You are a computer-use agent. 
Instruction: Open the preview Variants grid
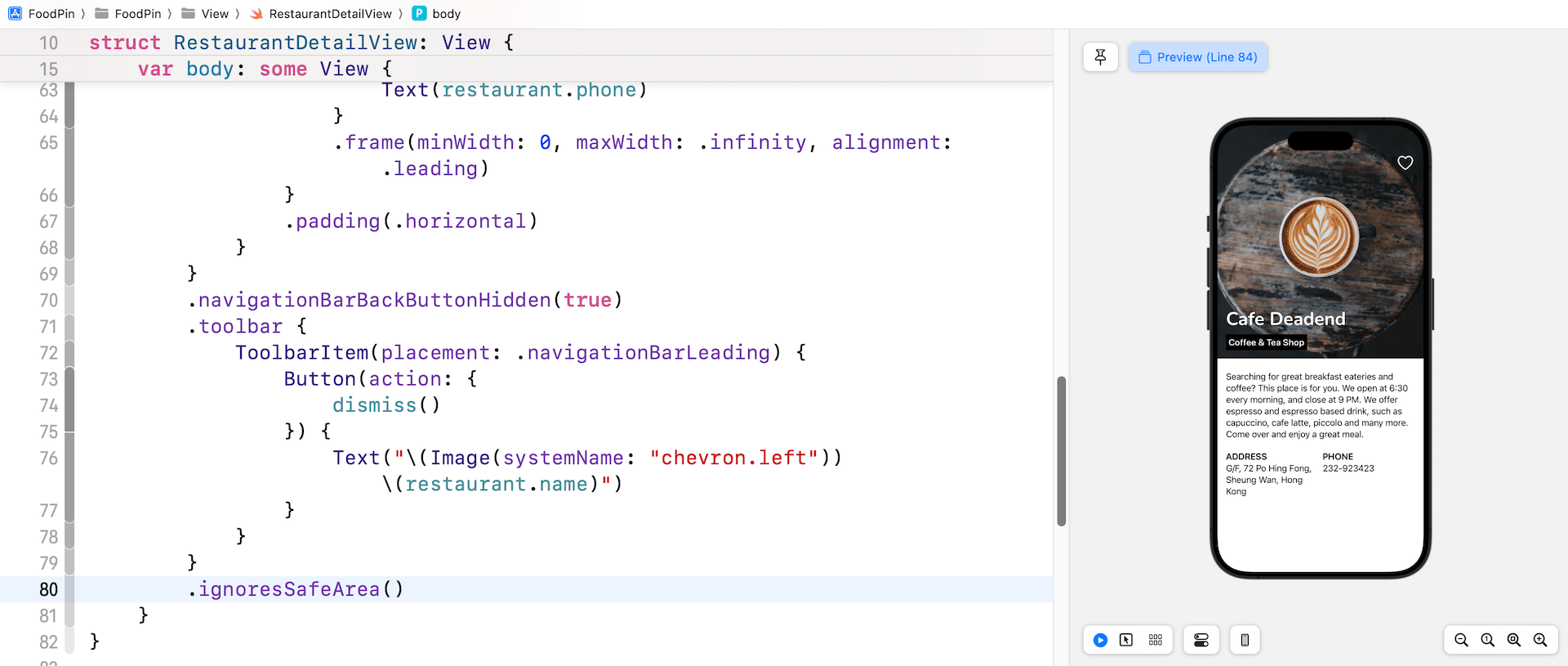[x=1155, y=640]
